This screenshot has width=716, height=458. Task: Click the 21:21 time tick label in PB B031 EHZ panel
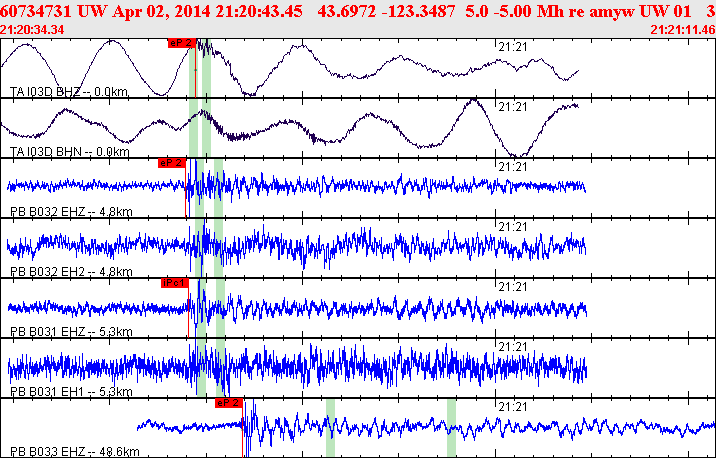click(x=512, y=287)
